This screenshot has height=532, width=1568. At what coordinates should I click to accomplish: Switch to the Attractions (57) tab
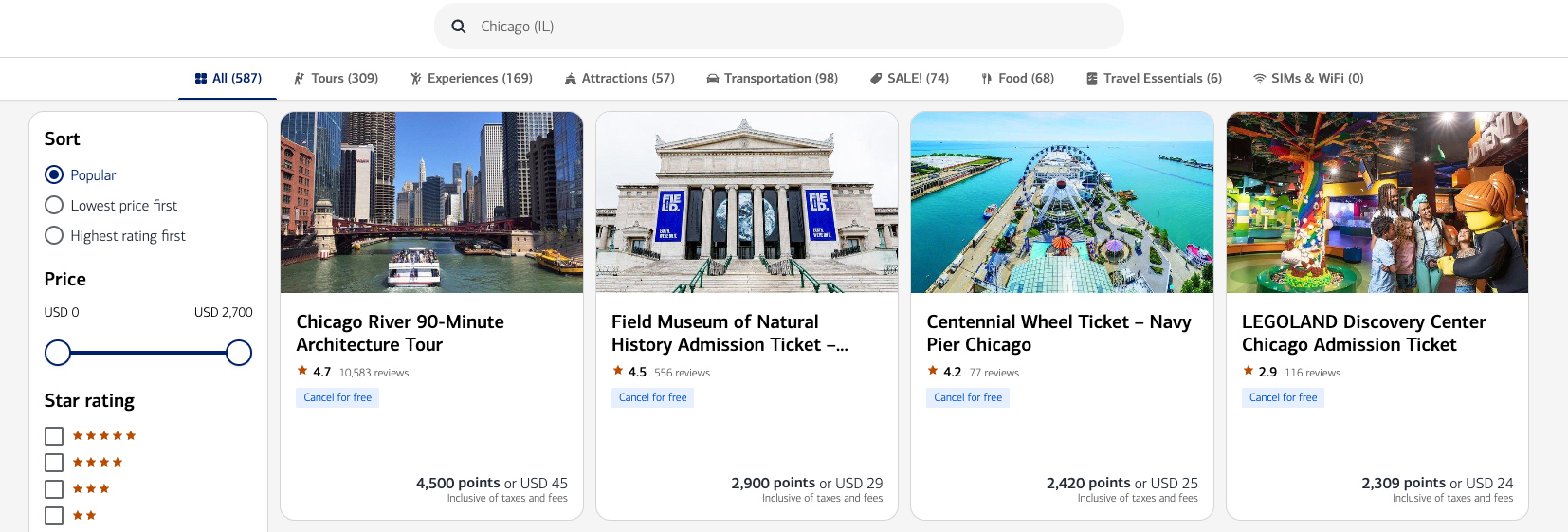click(620, 79)
